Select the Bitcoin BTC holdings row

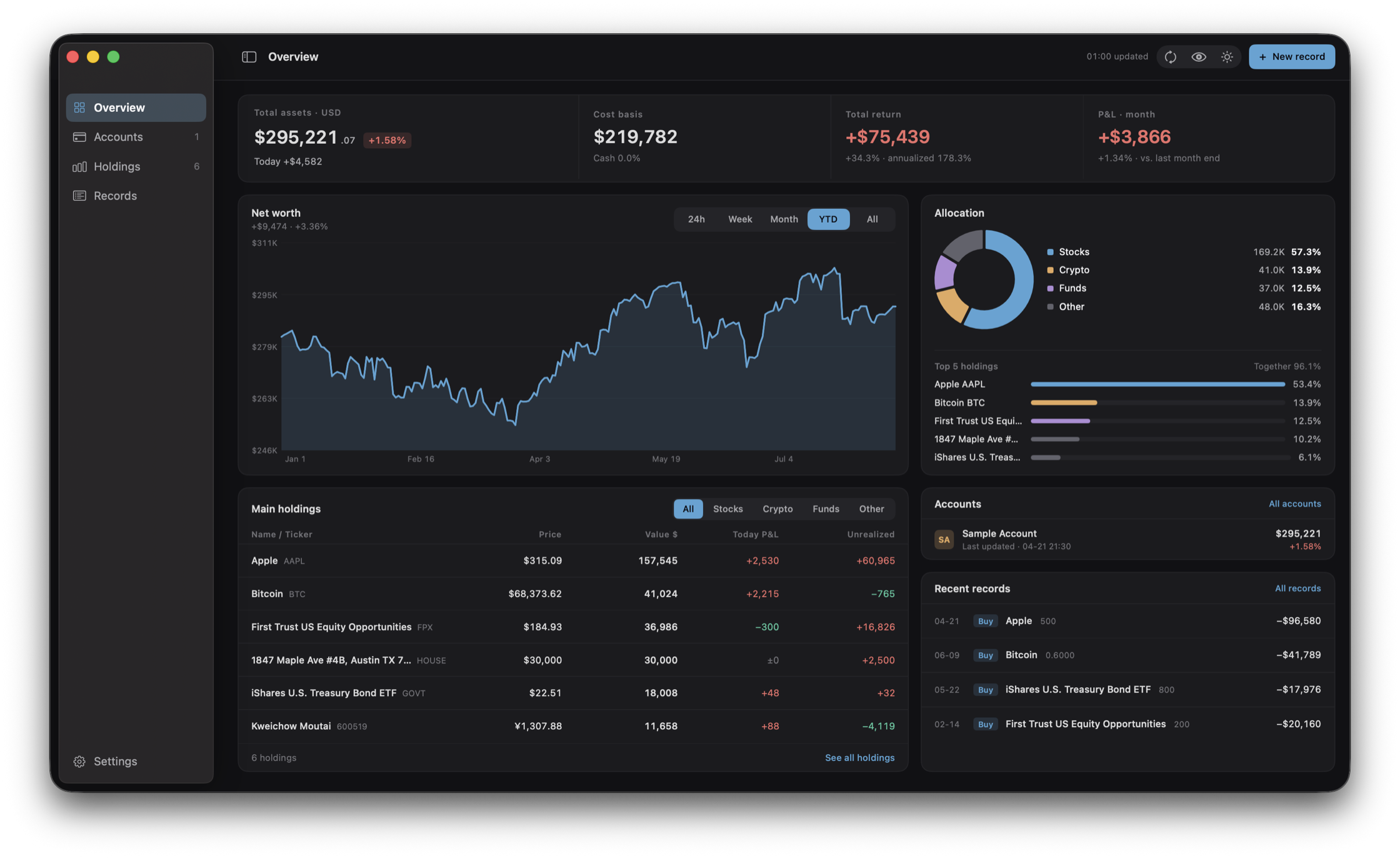tap(572, 593)
